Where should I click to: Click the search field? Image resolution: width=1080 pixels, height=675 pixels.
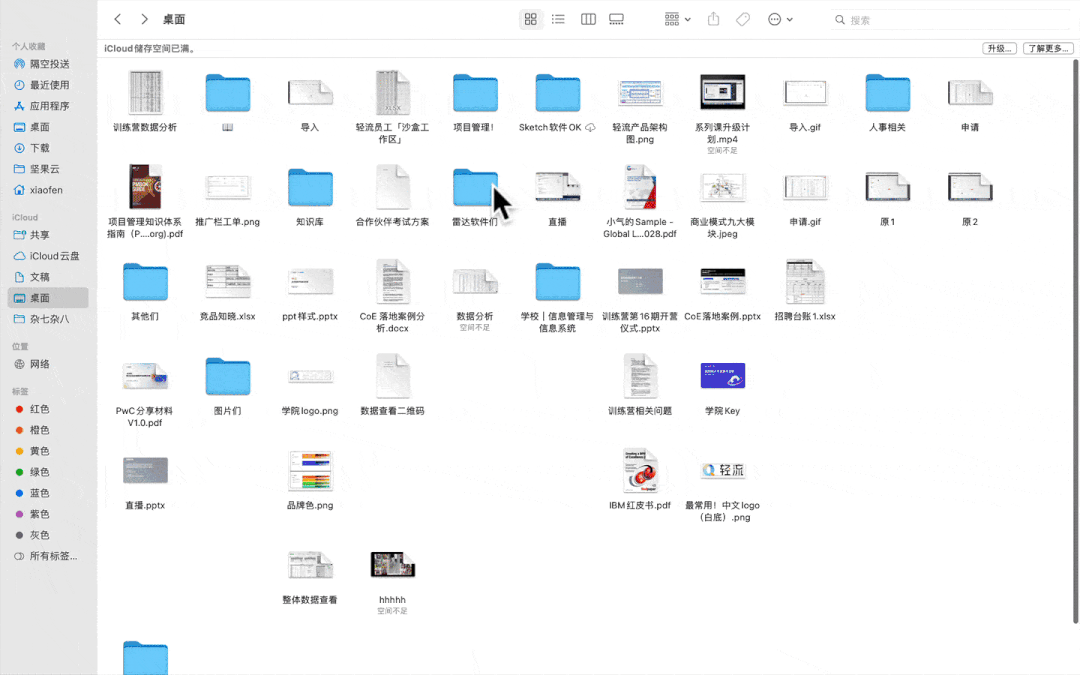point(953,20)
